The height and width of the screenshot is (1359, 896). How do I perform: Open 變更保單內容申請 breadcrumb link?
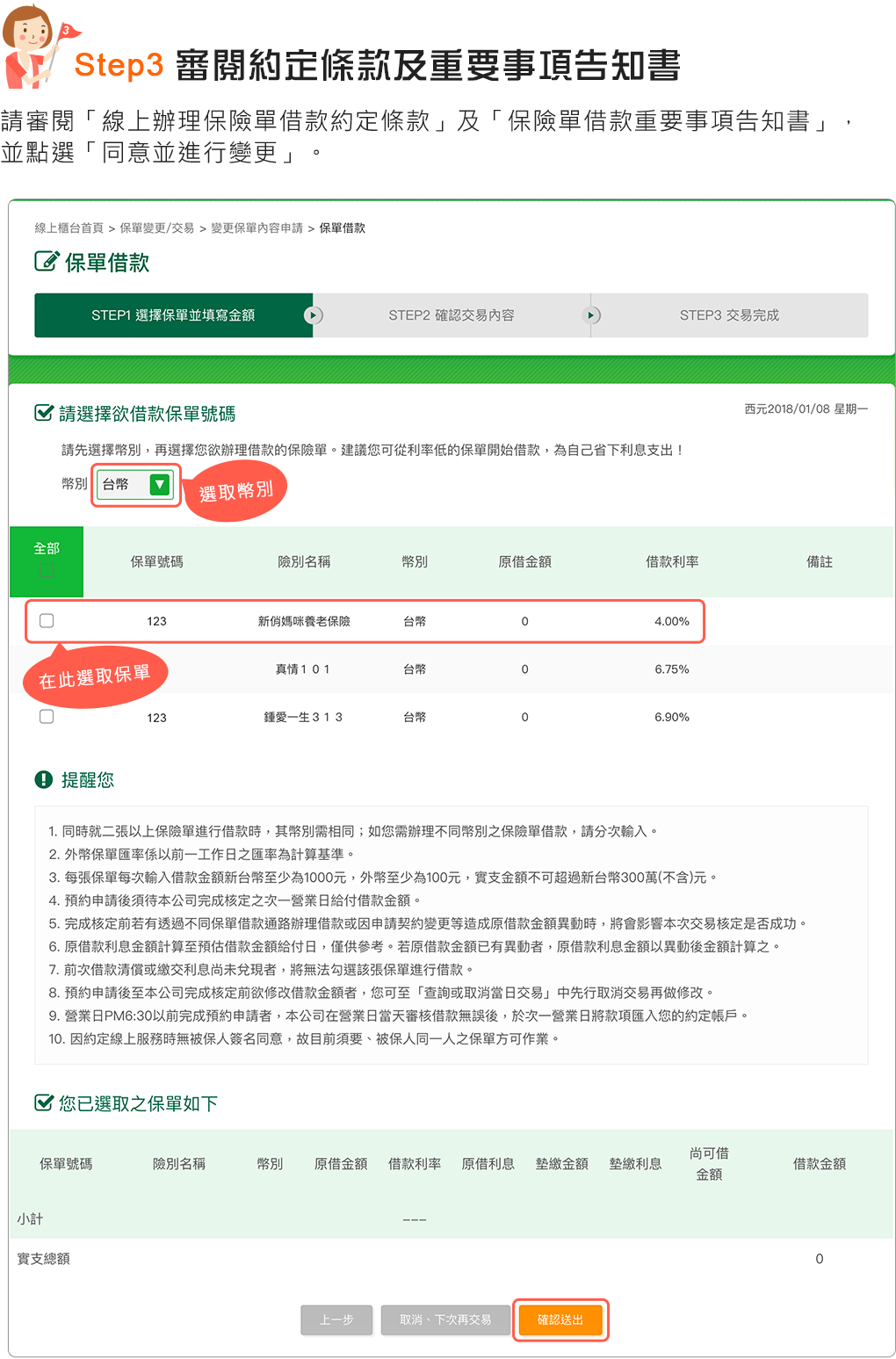pos(257,228)
